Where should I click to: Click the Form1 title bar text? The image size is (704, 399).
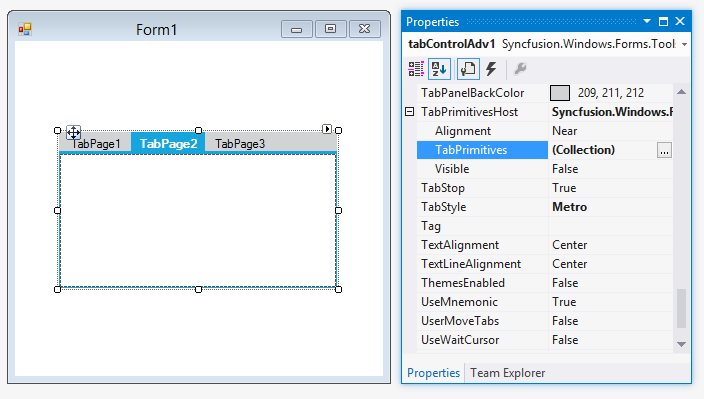pos(156,30)
